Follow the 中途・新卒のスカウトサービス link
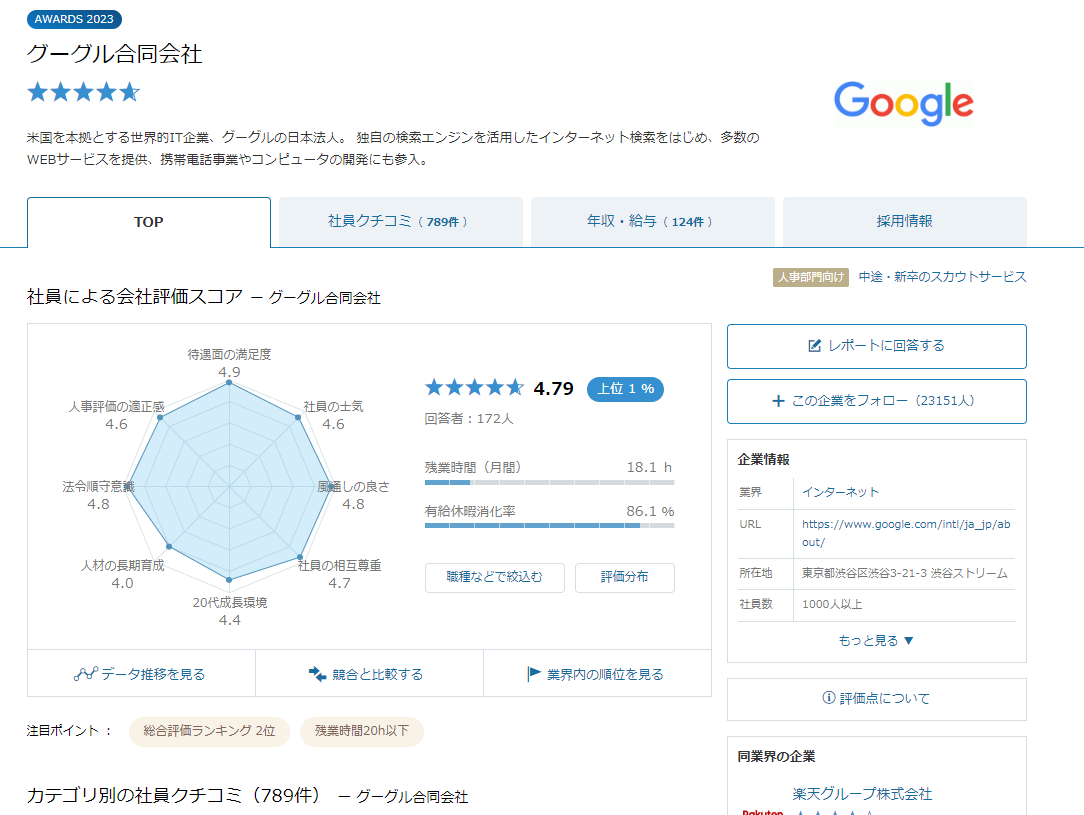 (939, 277)
